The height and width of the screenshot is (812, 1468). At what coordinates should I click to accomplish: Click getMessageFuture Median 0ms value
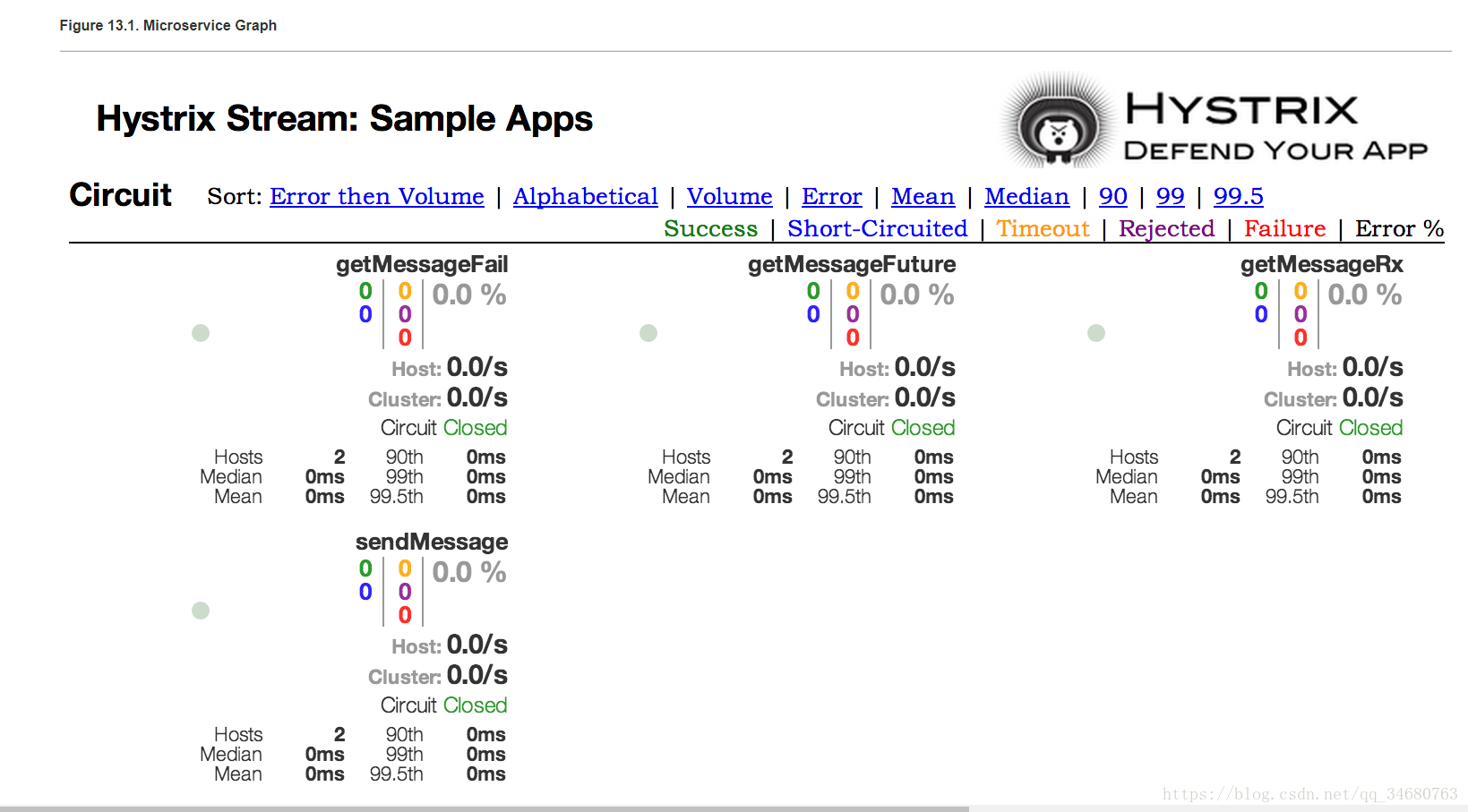[x=773, y=477]
